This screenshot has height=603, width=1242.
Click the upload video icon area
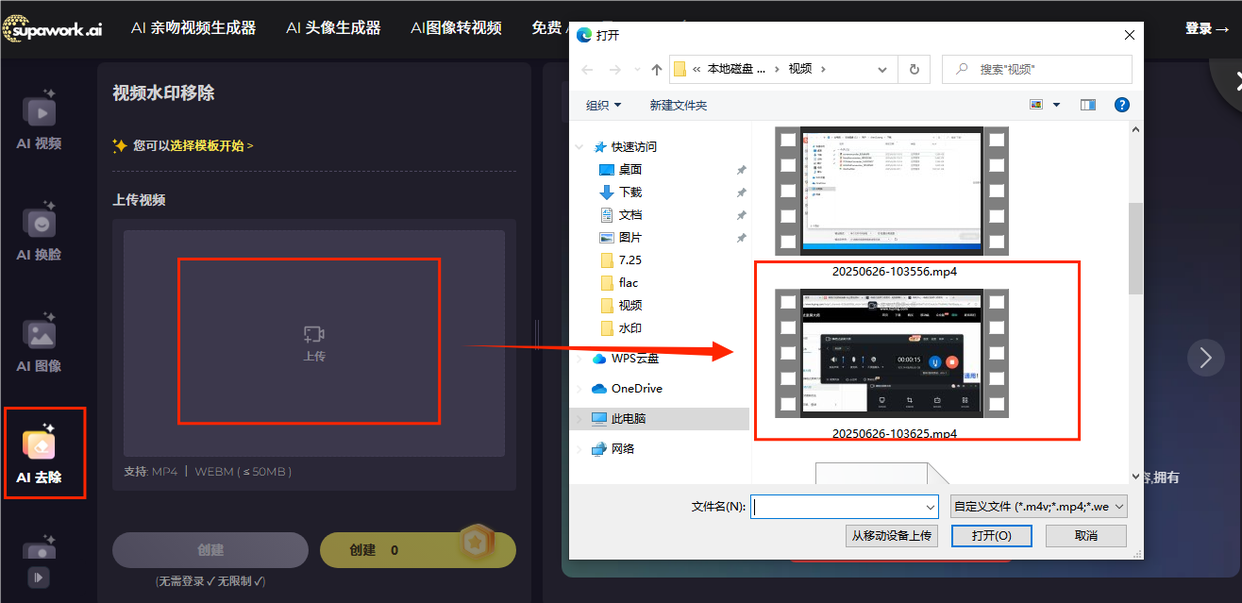[x=314, y=342]
